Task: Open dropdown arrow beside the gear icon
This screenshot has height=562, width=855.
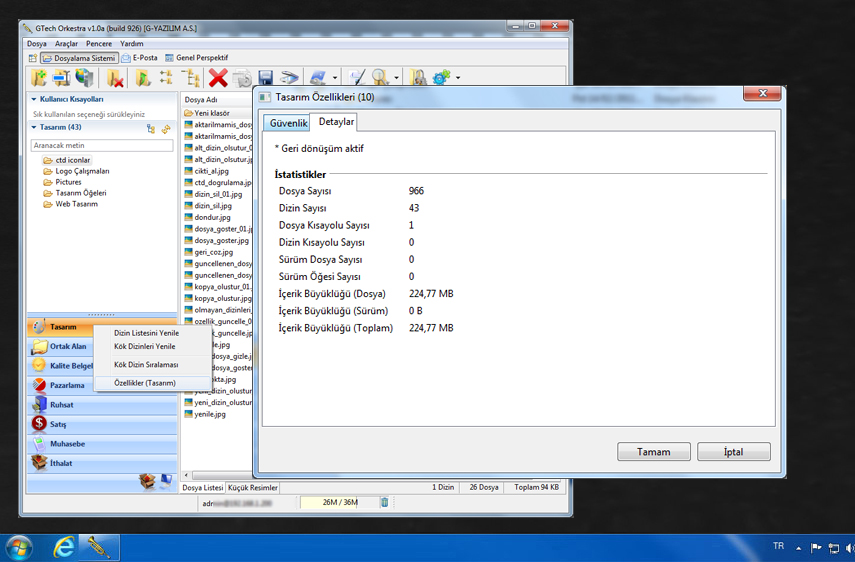Action: tap(458, 78)
